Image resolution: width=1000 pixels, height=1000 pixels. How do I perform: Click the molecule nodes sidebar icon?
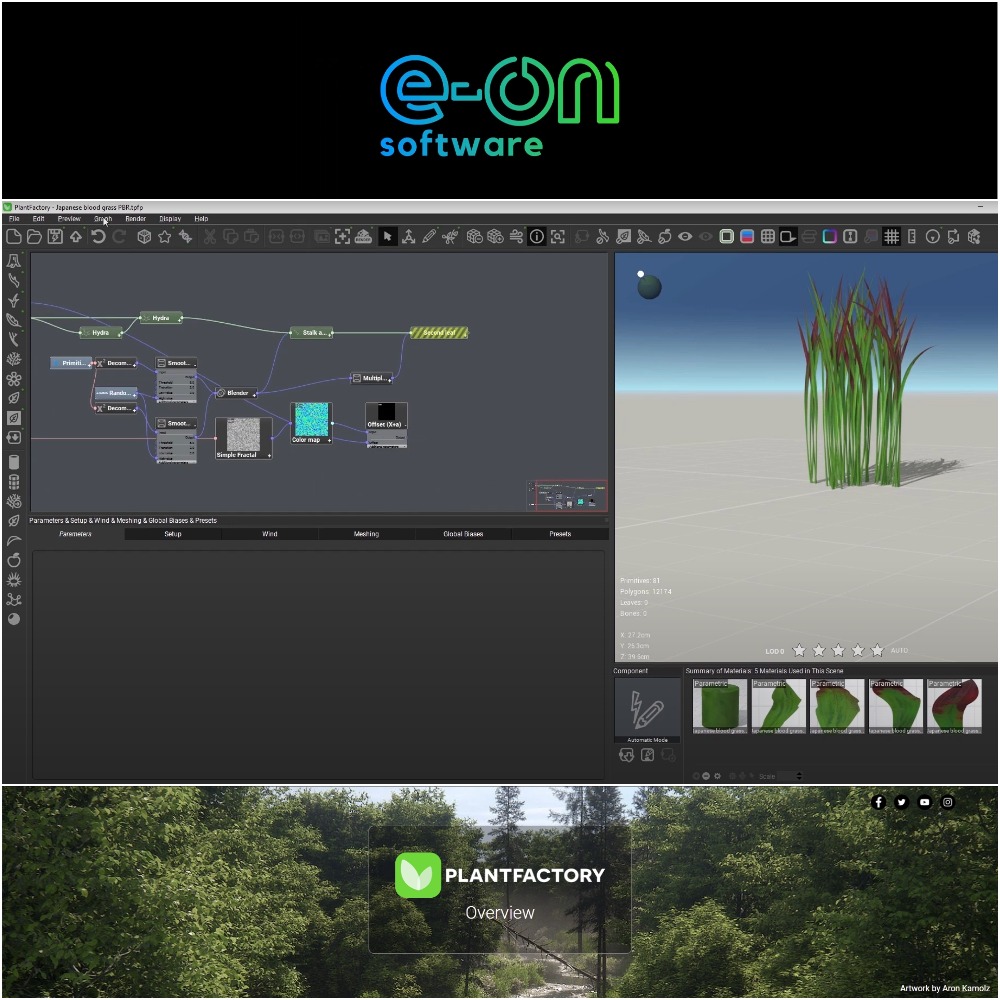pos(13,600)
